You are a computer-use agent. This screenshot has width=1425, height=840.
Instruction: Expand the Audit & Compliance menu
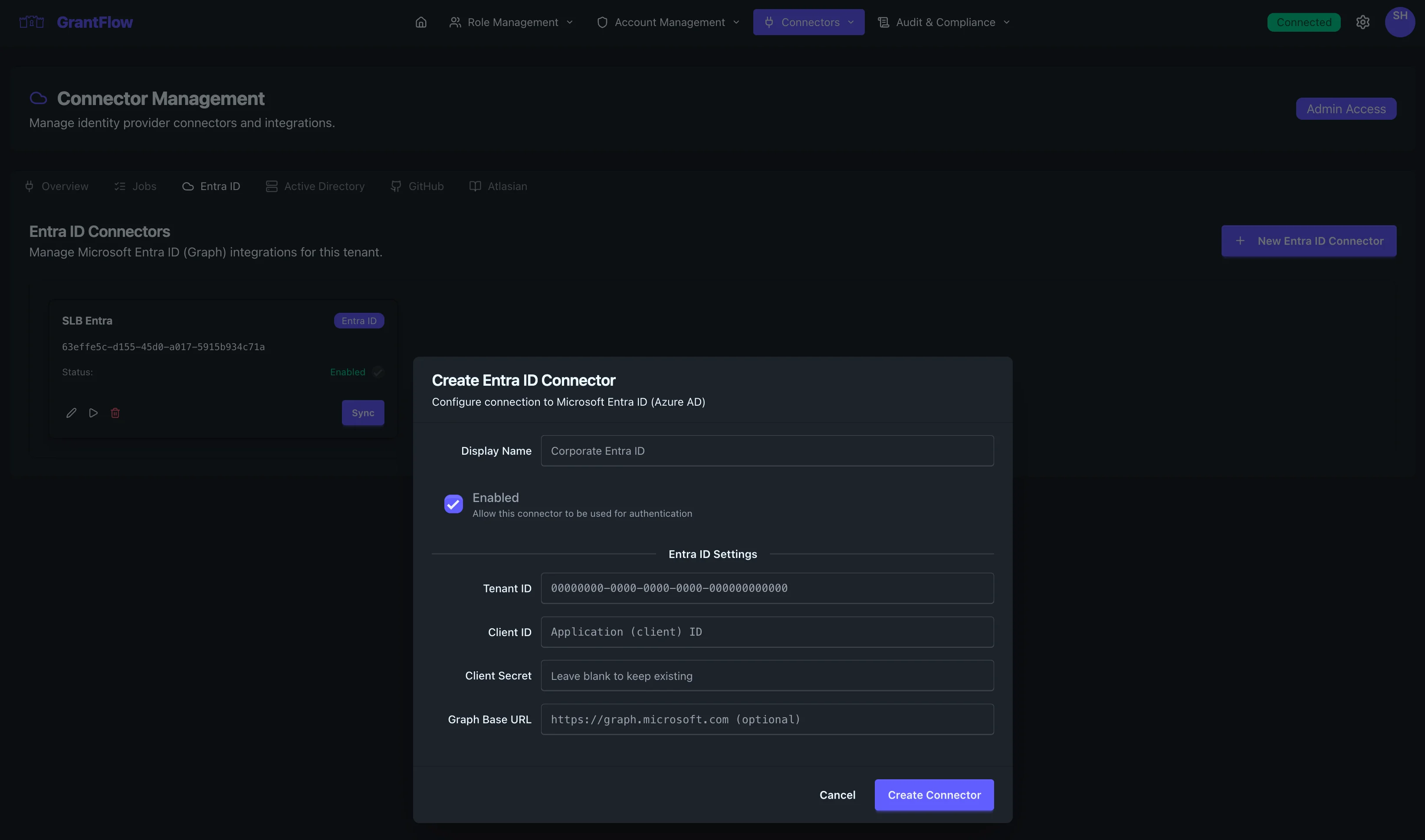[x=944, y=22]
